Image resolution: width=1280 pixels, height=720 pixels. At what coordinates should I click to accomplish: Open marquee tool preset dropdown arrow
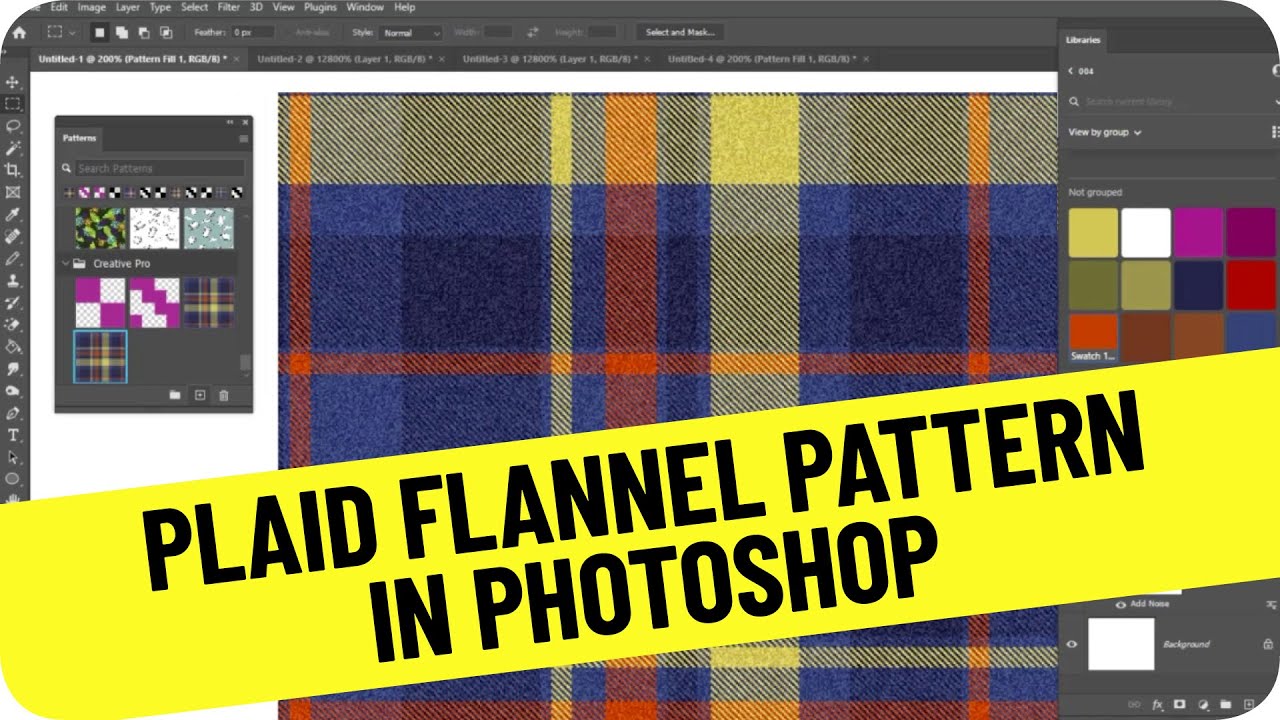(71, 33)
